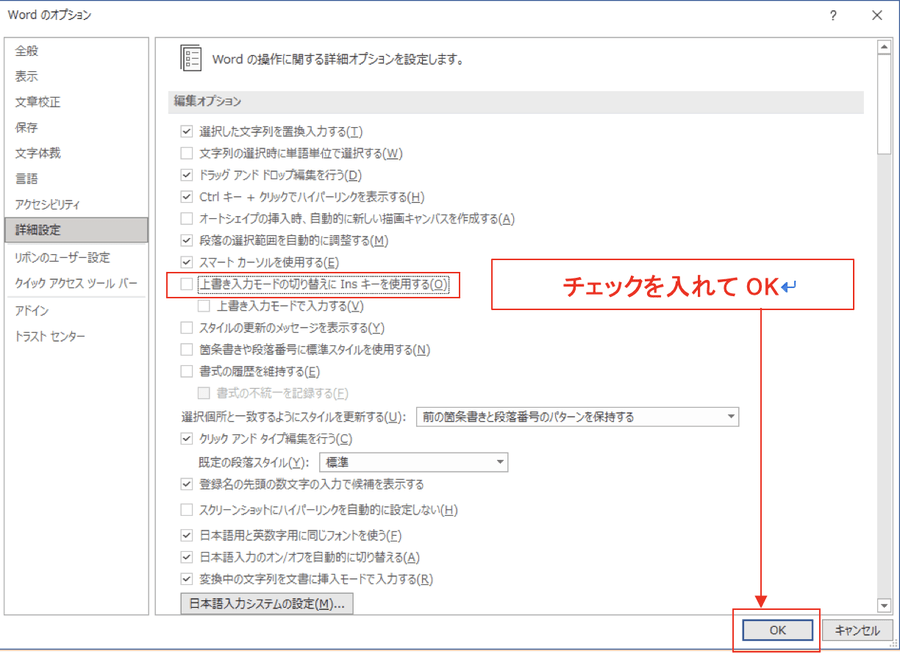The height and width of the screenshot is (654, 900).
Task: Click the help question mark icon
Action: [x=833, y=16]
